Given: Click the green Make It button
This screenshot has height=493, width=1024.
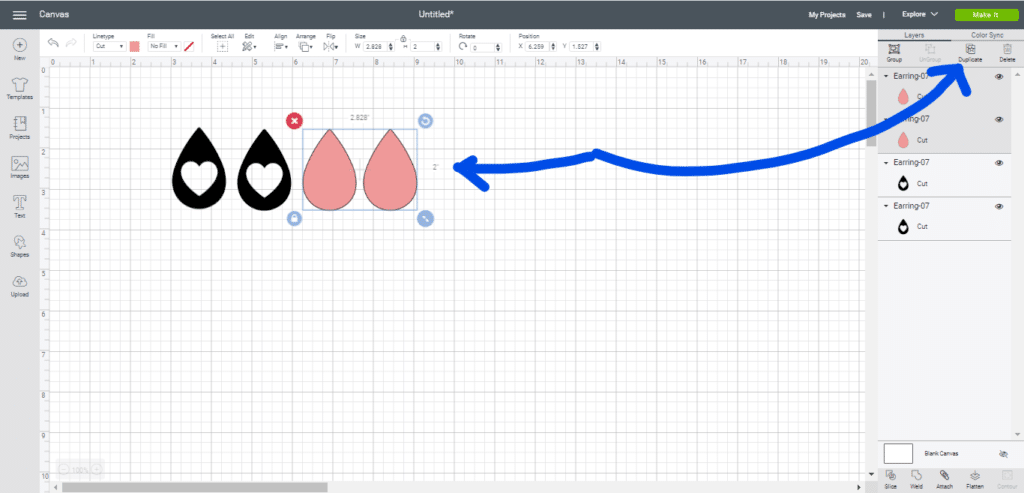Looking at the screenshot, I should [x=981, y=15].
